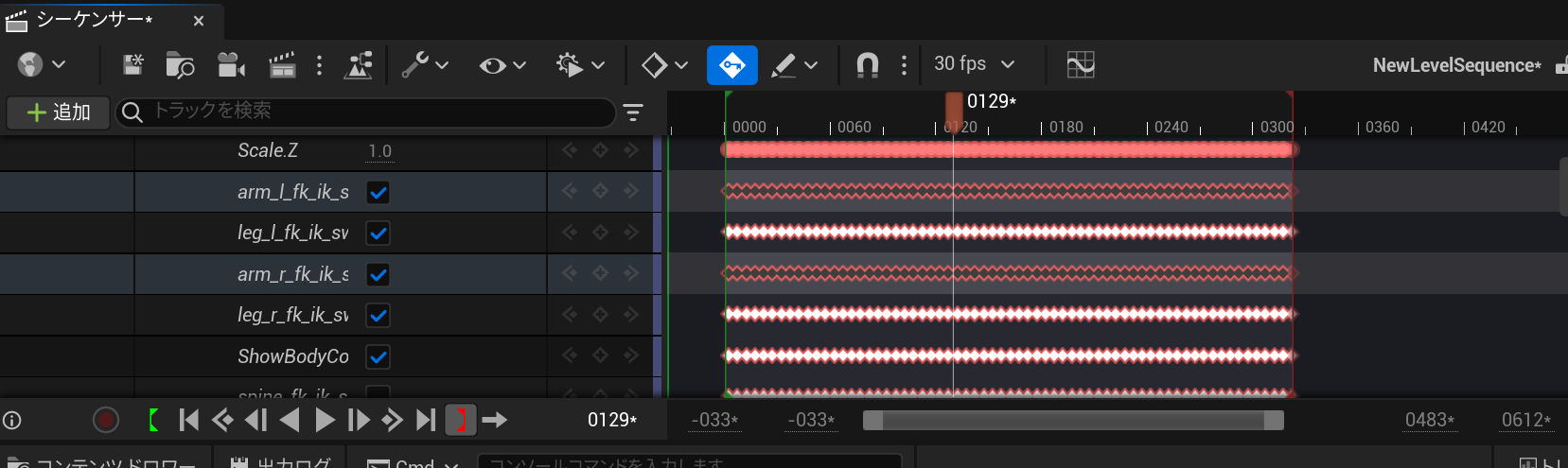Viewport: 1568px width, 468px height.
Task: Click the blue auto-key button
Action: pyautogui.click(x=731, y=64)
